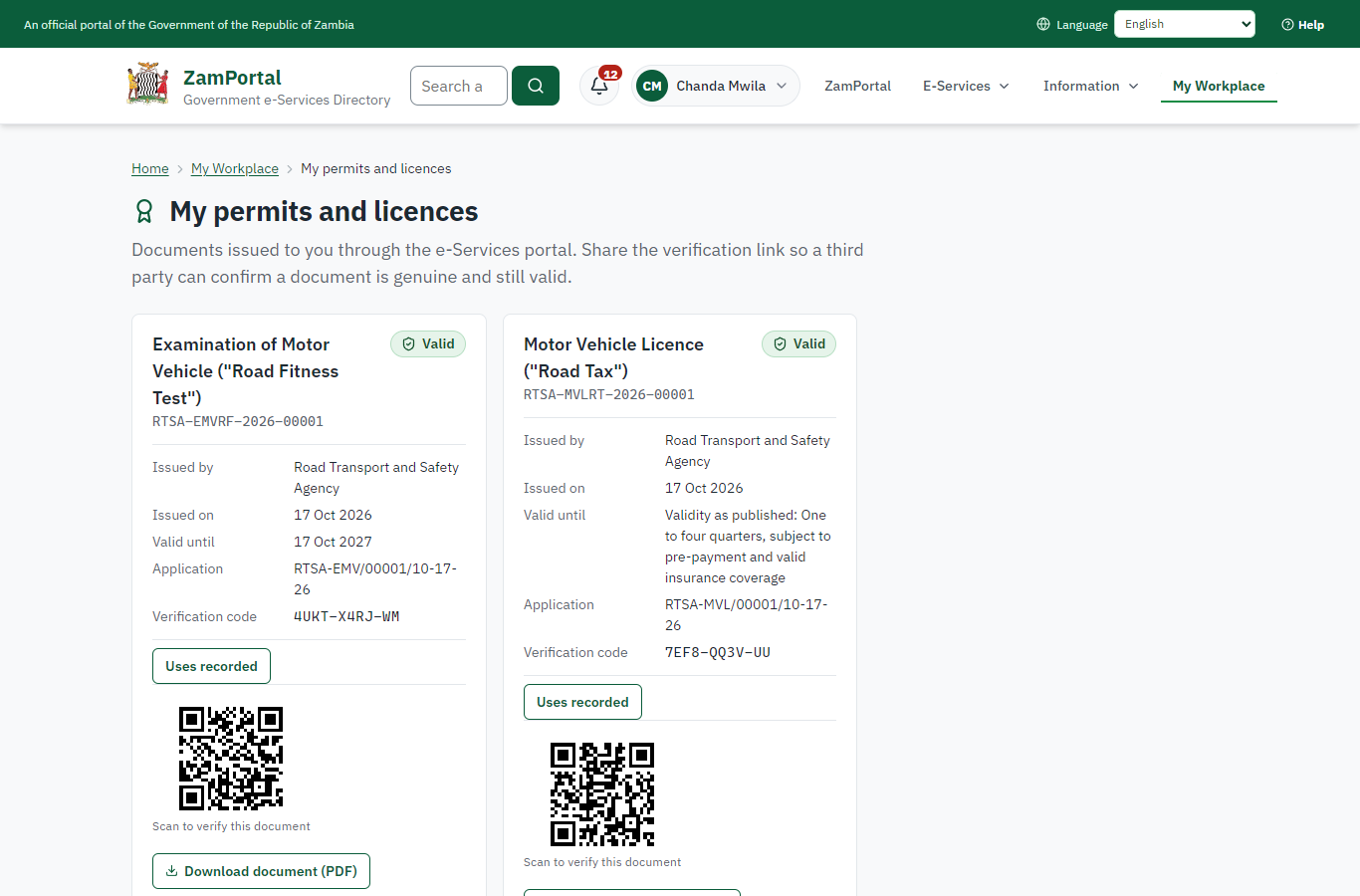Expand the Information menu
The image size is (1360, 896).
tap(1090, 86)
